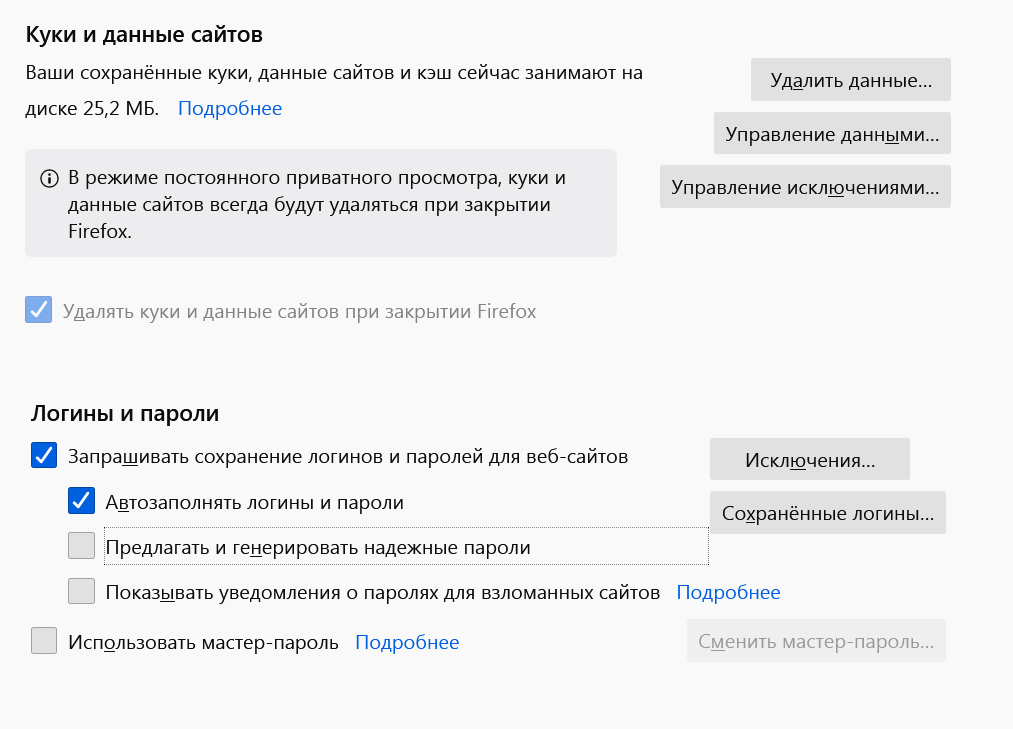Image resolution: width=1013 pixels, height=729 pixels.
Task: Open Подробнее link next to мастер-пароль
Action: click(407, 642)
